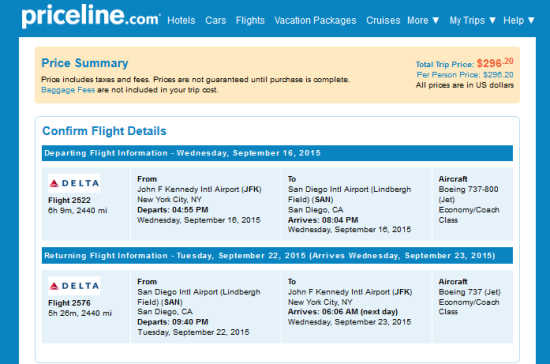Viewport: 550px width, 364px height.
Task: Click the Delta logo for Flight 2576
Action: [x=74, y=286]
